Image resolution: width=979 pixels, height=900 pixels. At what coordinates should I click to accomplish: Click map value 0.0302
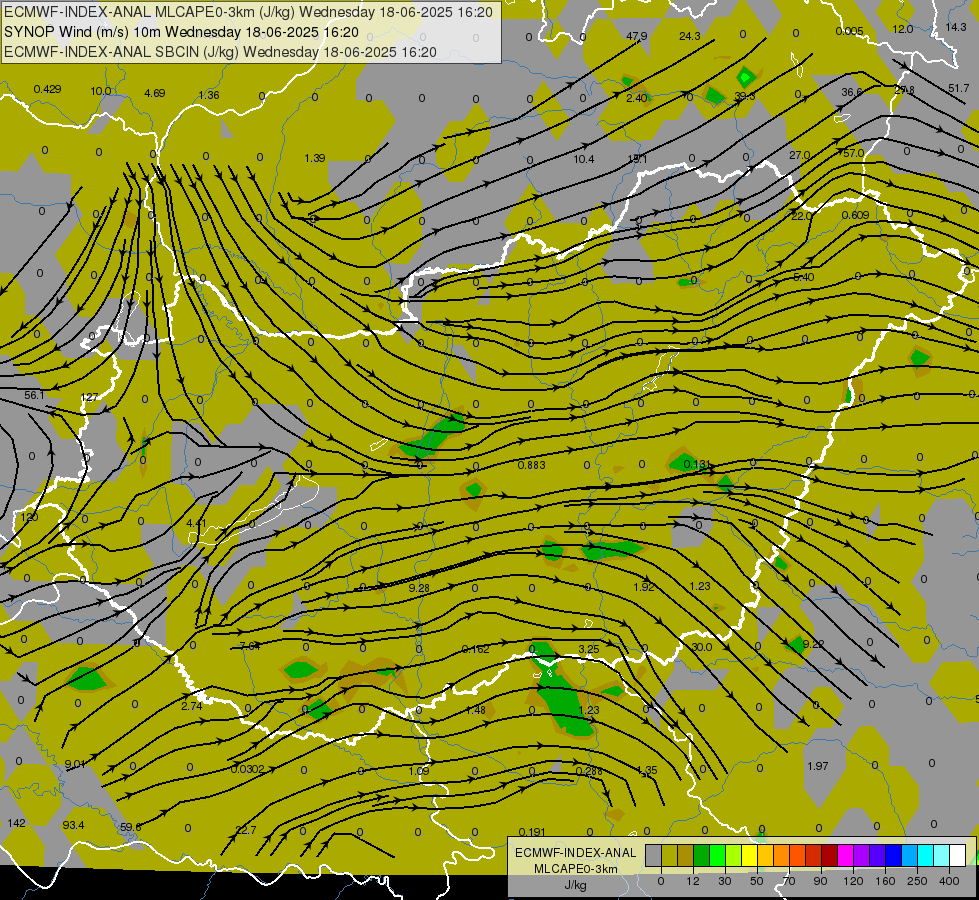coord(247,769)
